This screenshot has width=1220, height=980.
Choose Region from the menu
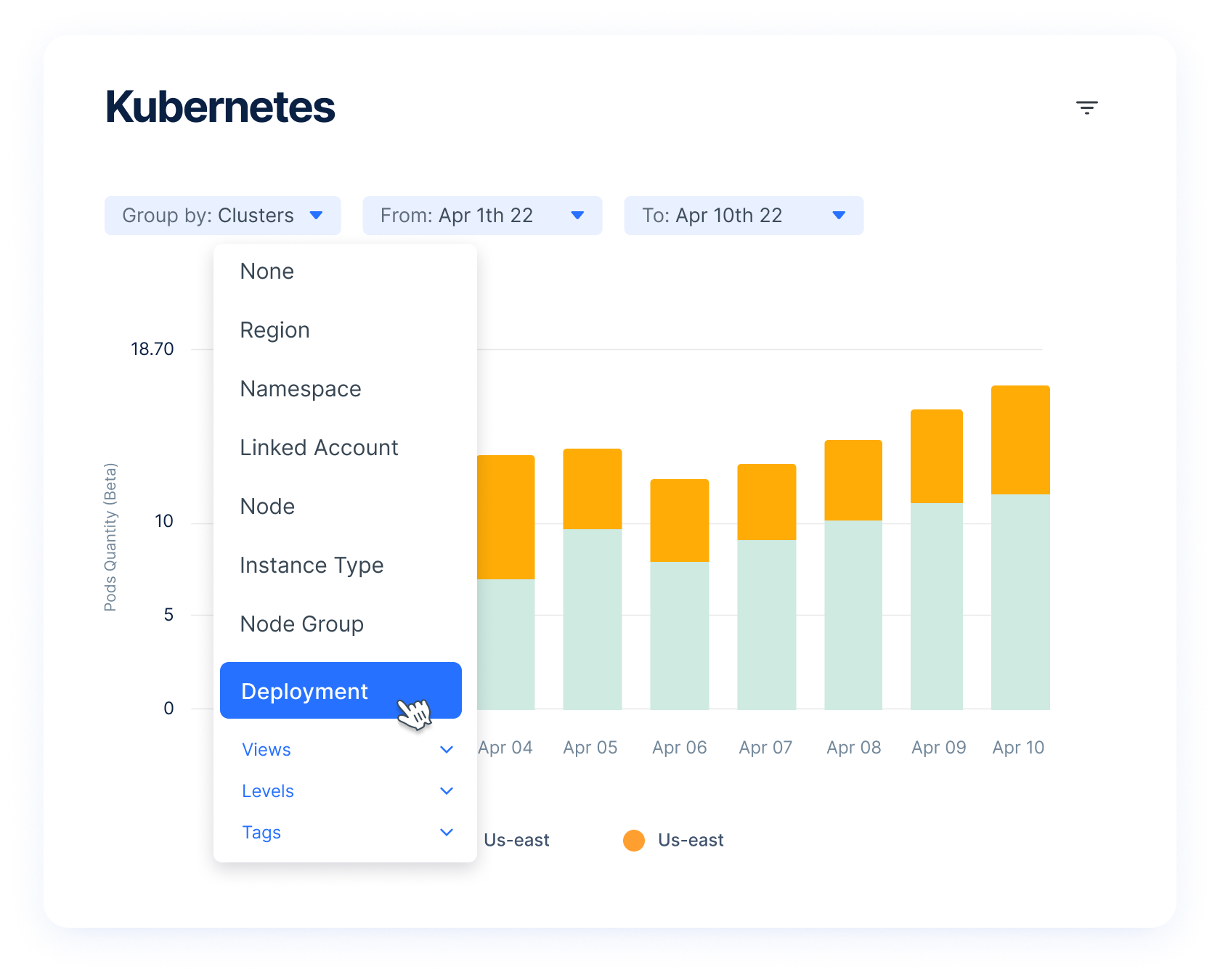click(x=274, y=330)
